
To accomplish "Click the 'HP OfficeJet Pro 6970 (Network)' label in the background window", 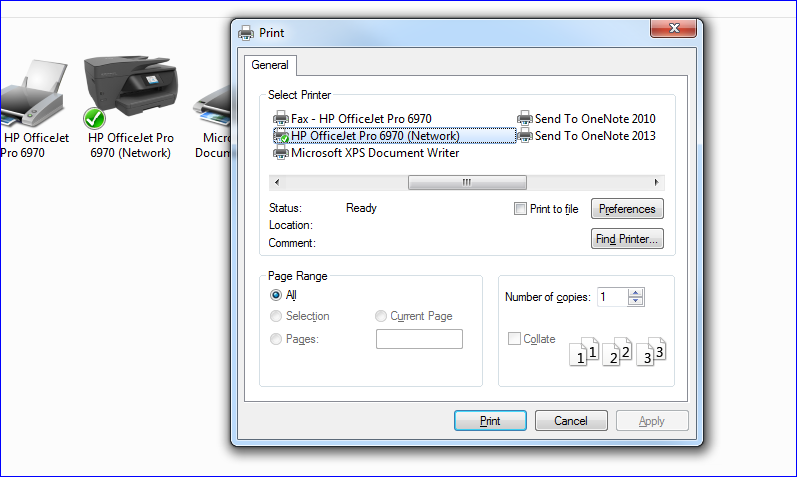I will click(x=131, y=145).
